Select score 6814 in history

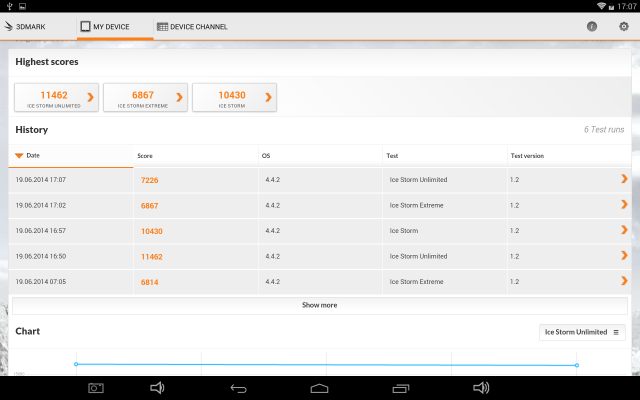pos(149,282)
